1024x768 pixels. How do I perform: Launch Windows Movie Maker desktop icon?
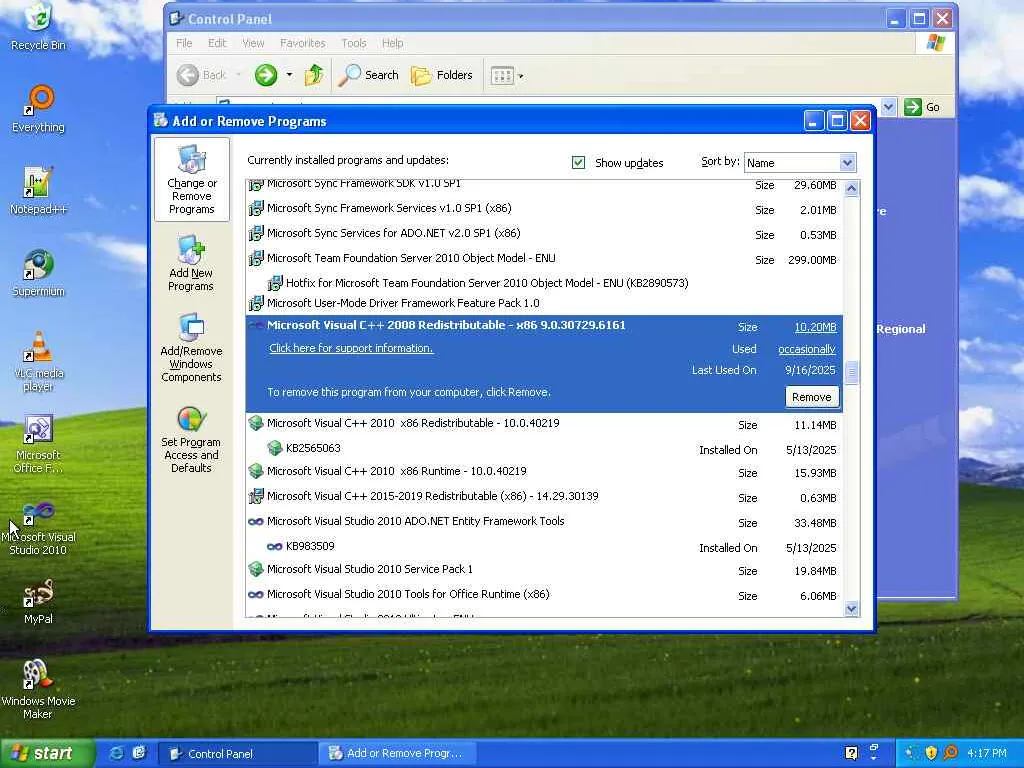[x=39, y=690]
